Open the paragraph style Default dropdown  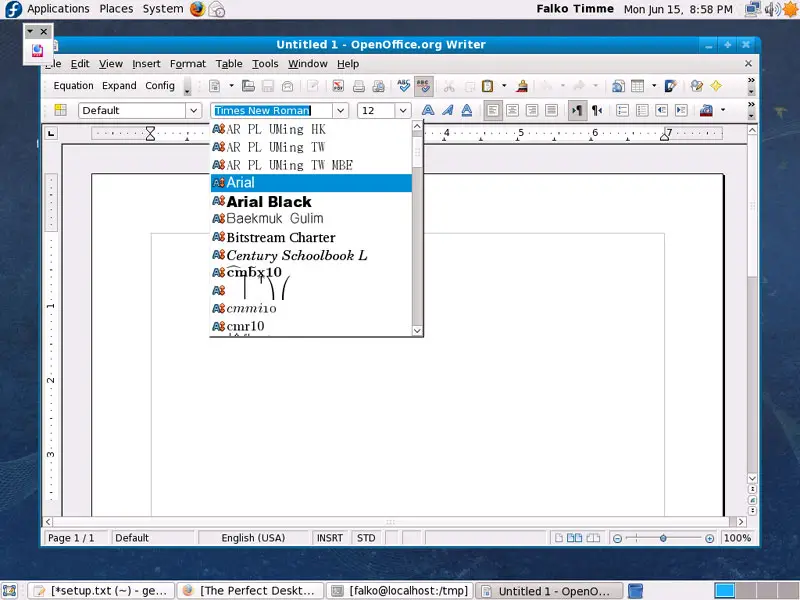(193, 110)
